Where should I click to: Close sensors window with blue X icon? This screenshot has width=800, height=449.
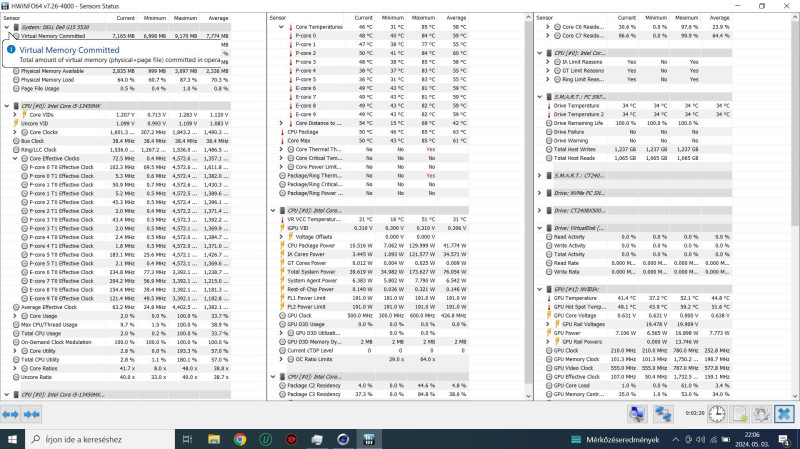click(x=784, y=414)
